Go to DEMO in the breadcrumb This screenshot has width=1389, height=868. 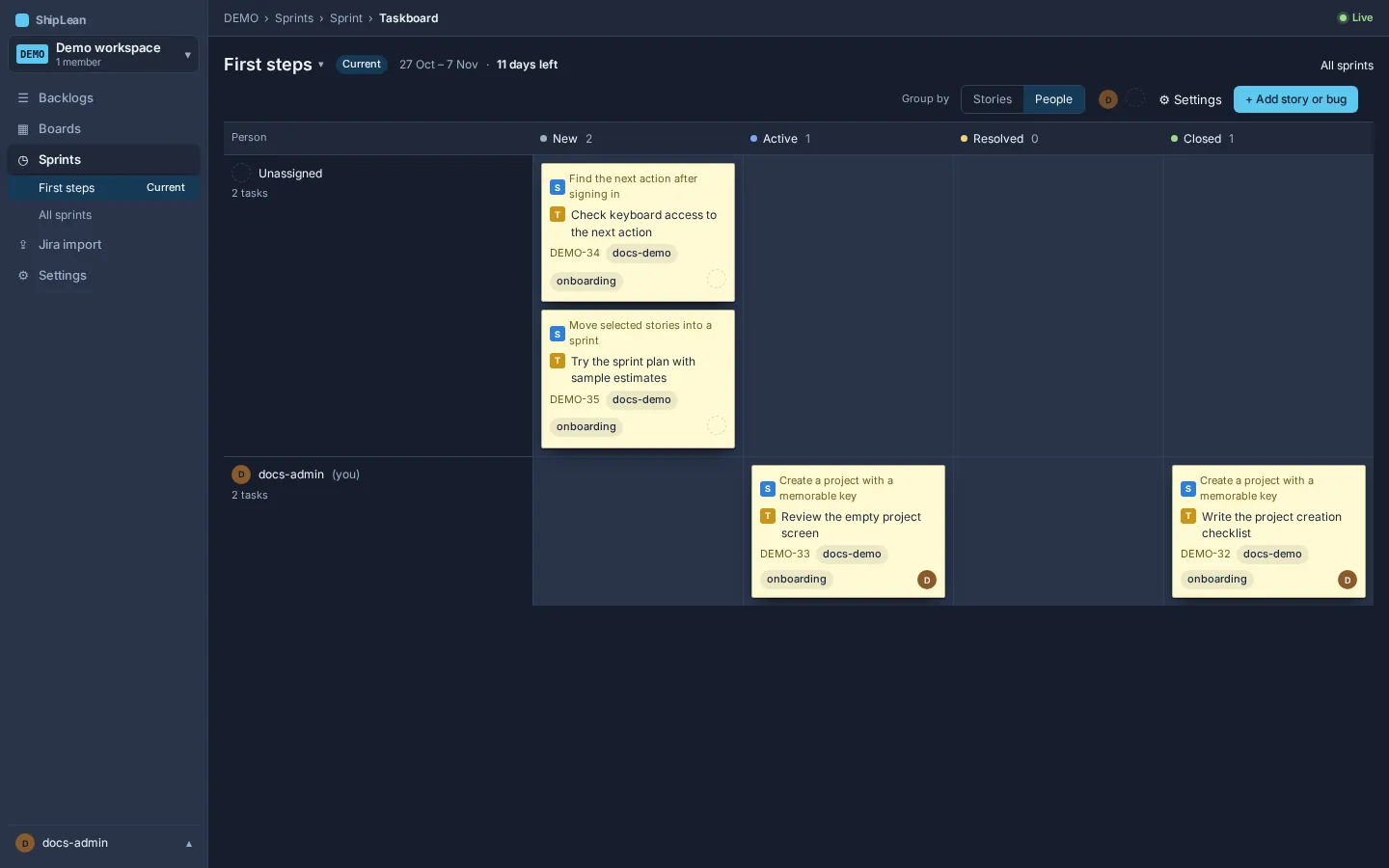[x=241, y=18]
